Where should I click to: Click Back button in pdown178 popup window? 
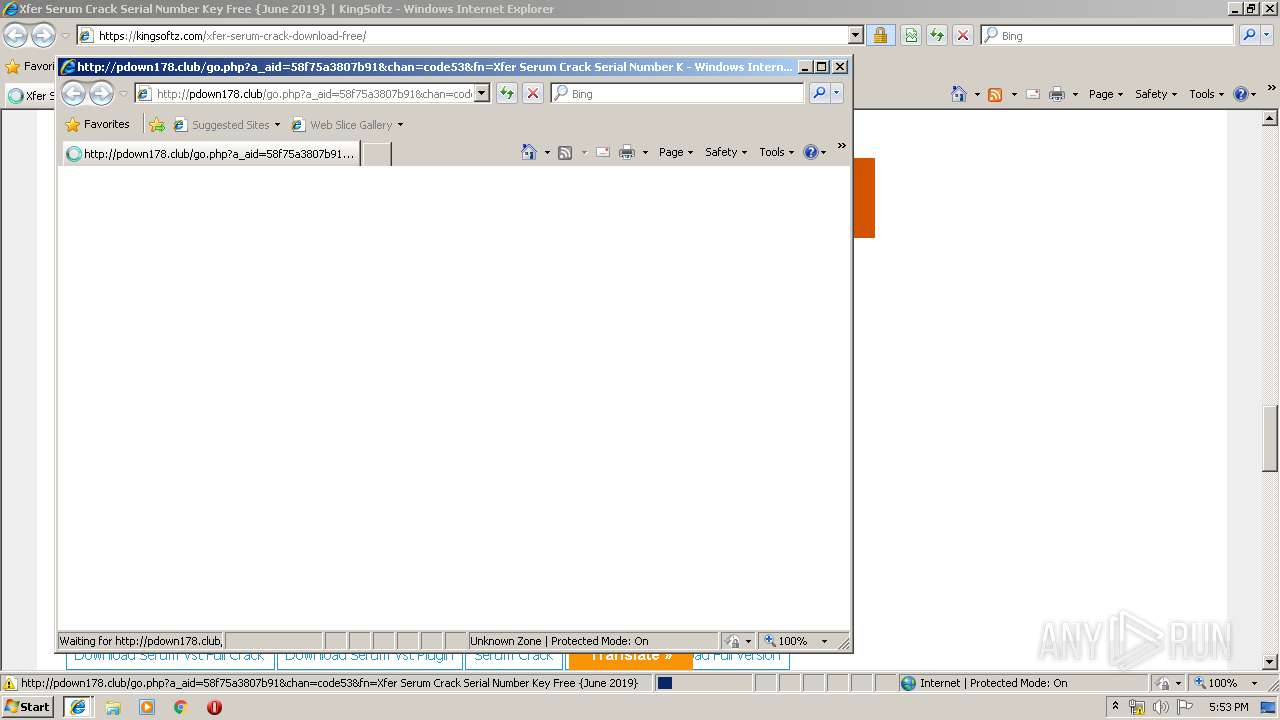[73, 93]
